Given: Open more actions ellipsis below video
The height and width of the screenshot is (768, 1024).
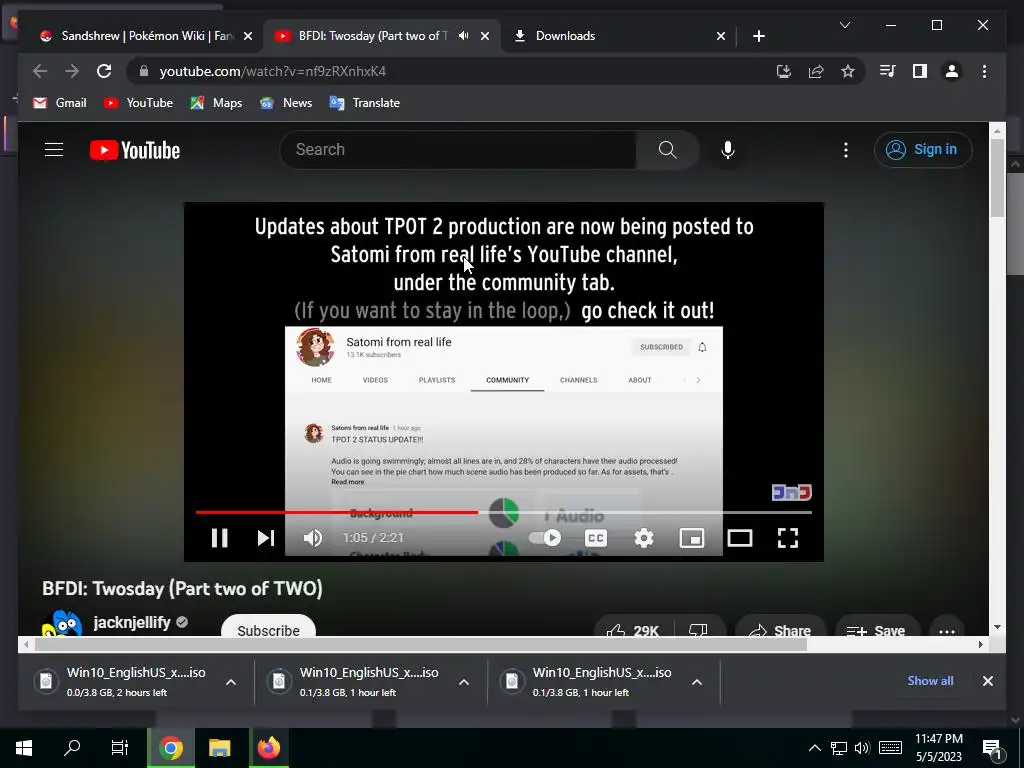Looking at the screenshot, I should click(x=946, y=627).
